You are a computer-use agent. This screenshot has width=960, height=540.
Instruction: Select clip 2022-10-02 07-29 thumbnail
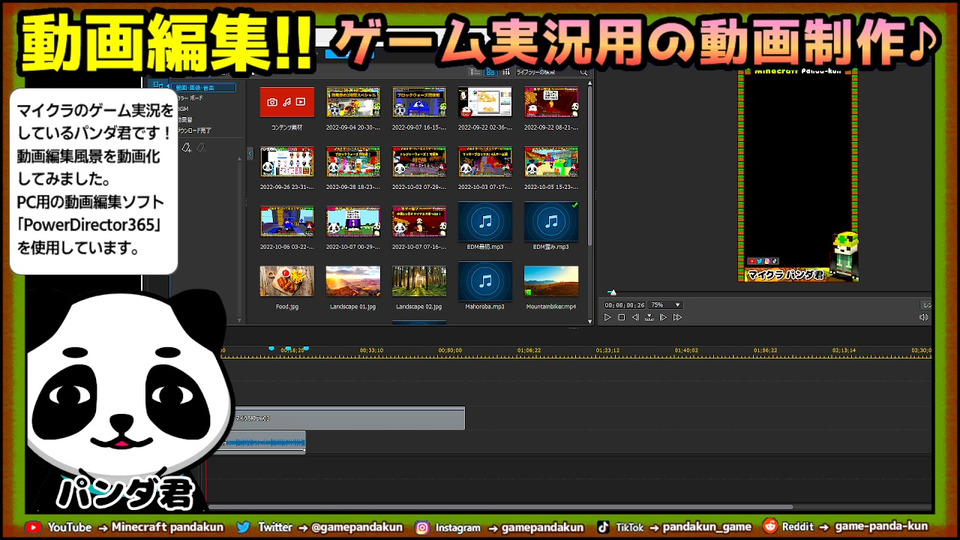419,162
